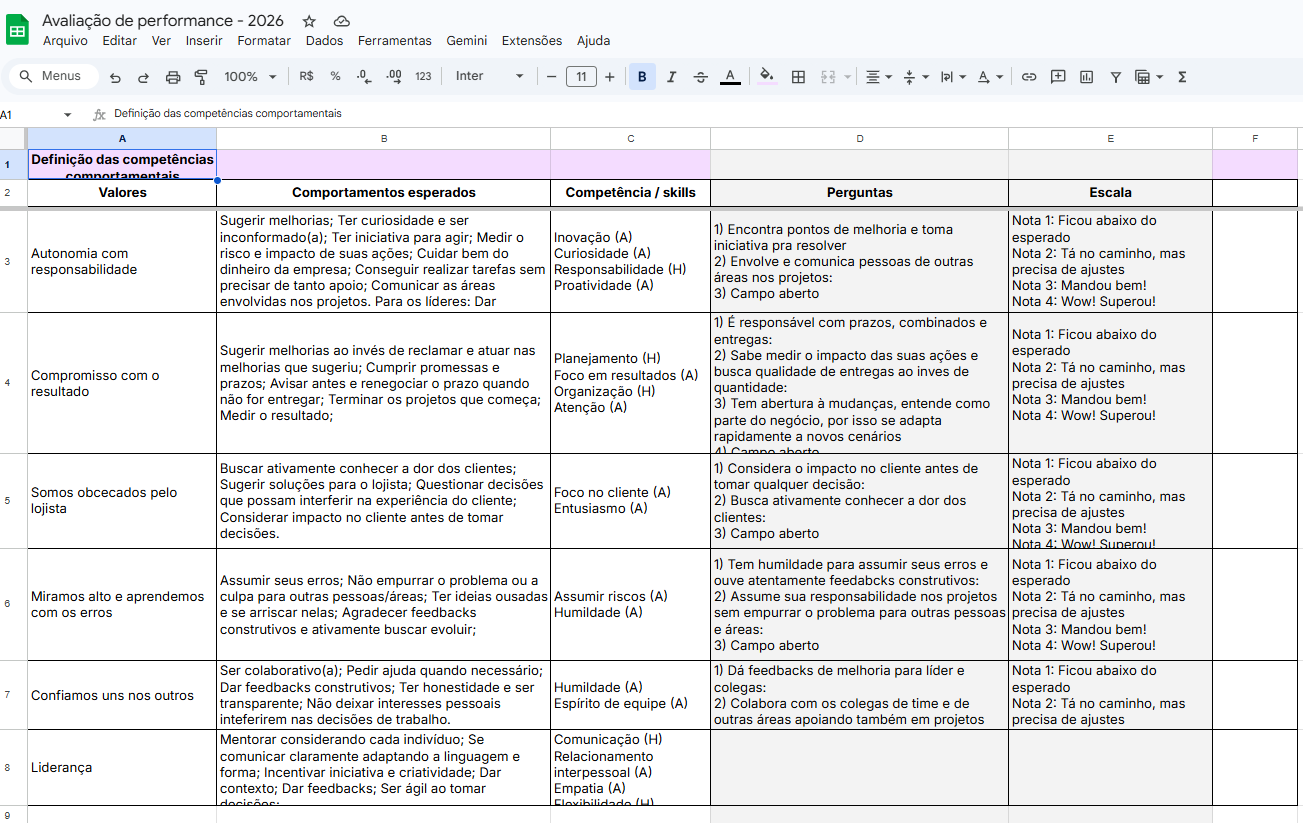This screenshot has height=823, width=1303.
Task: Select the 'Competência / skills' header cell
Action: (x=631, y=192)
